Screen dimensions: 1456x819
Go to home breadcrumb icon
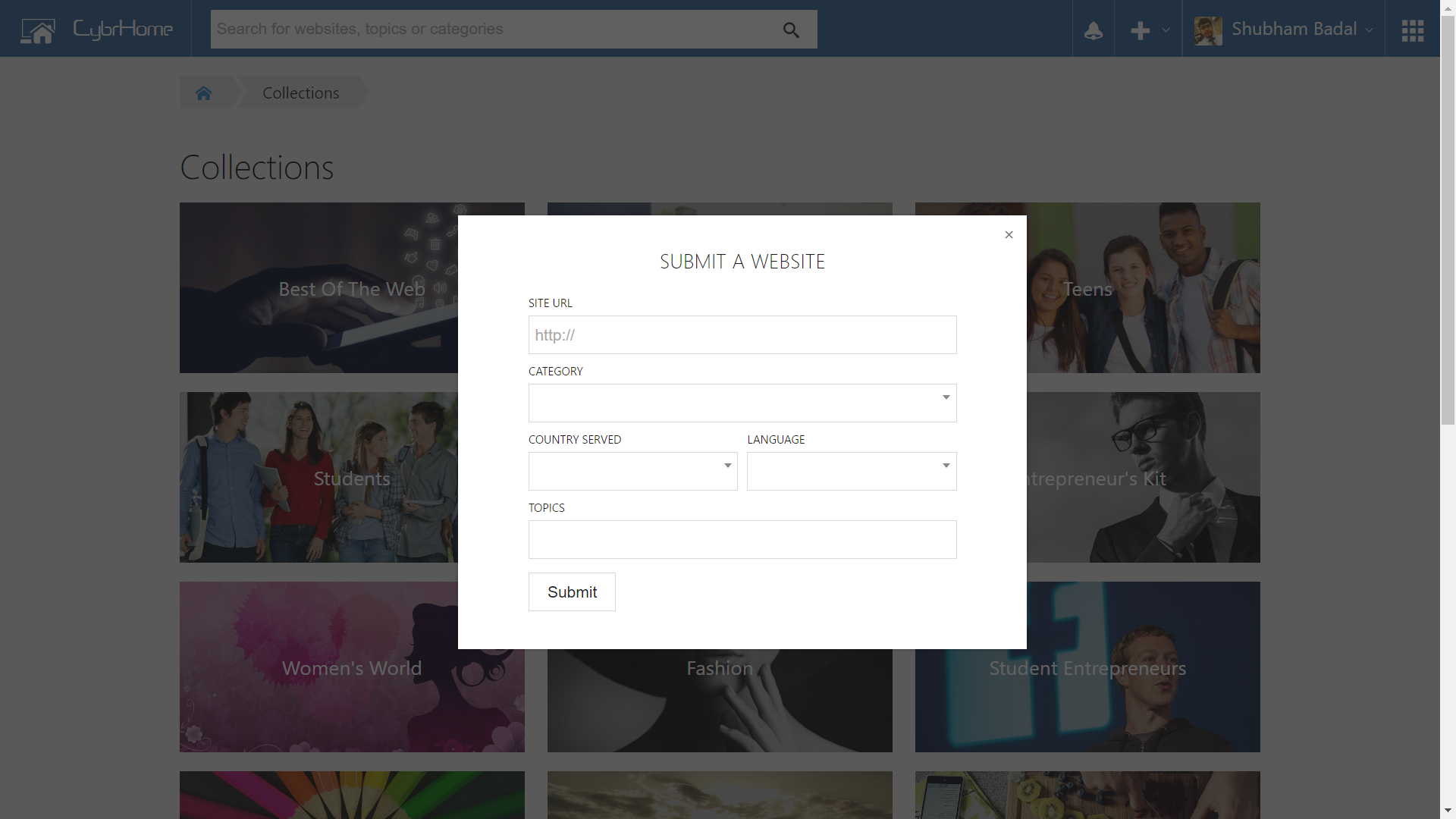[203, 93]
